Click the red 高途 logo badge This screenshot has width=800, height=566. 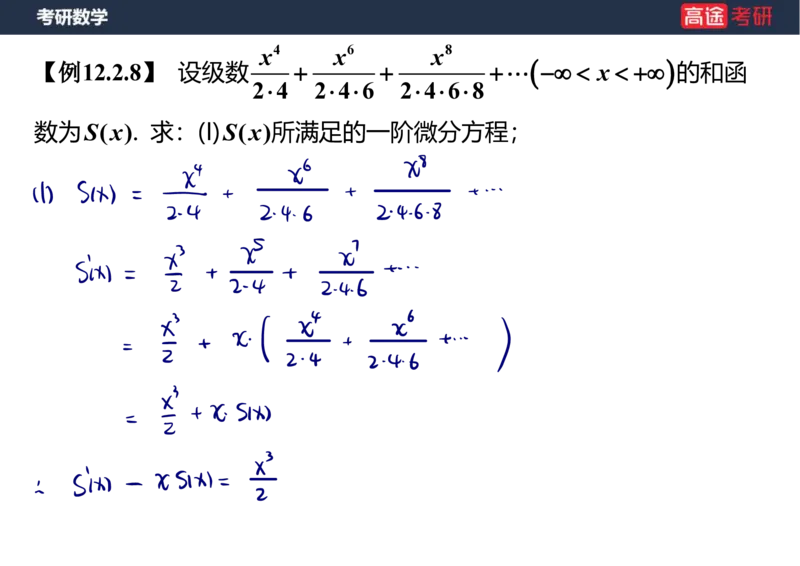pyautogui.click(x=703, y=16)
